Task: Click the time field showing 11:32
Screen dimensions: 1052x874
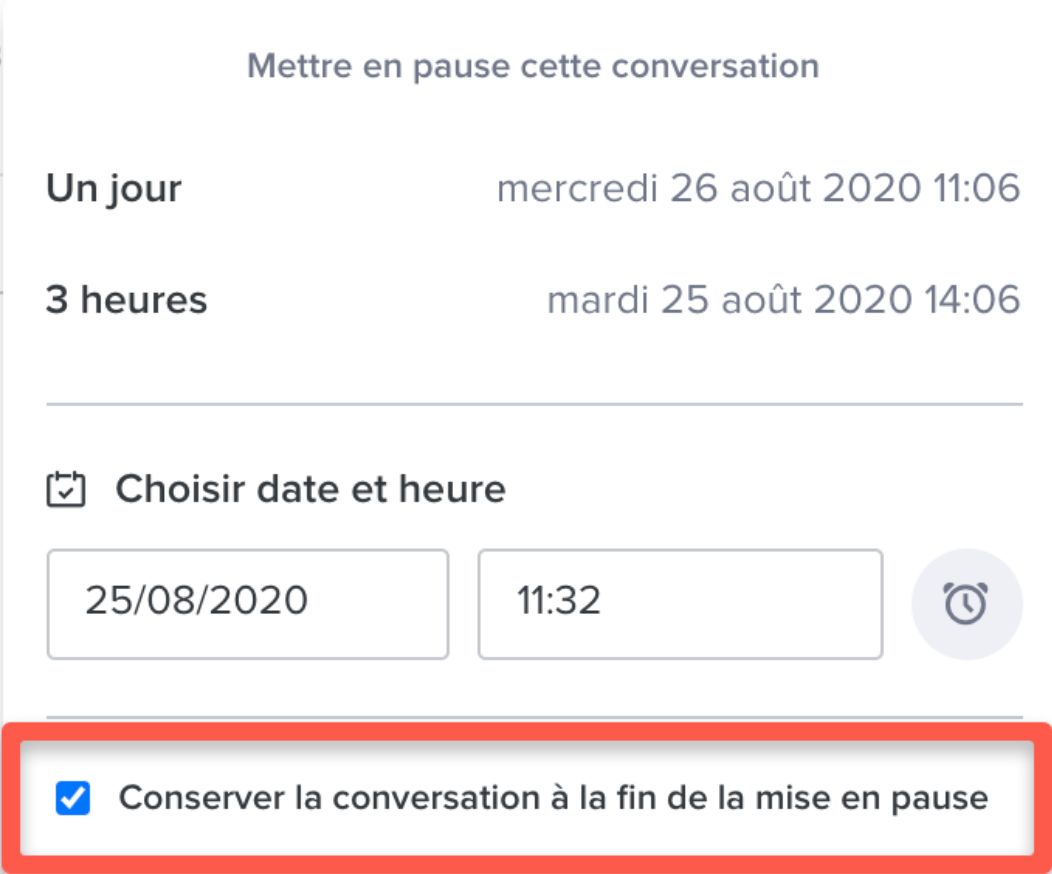Action: point(680,604)
